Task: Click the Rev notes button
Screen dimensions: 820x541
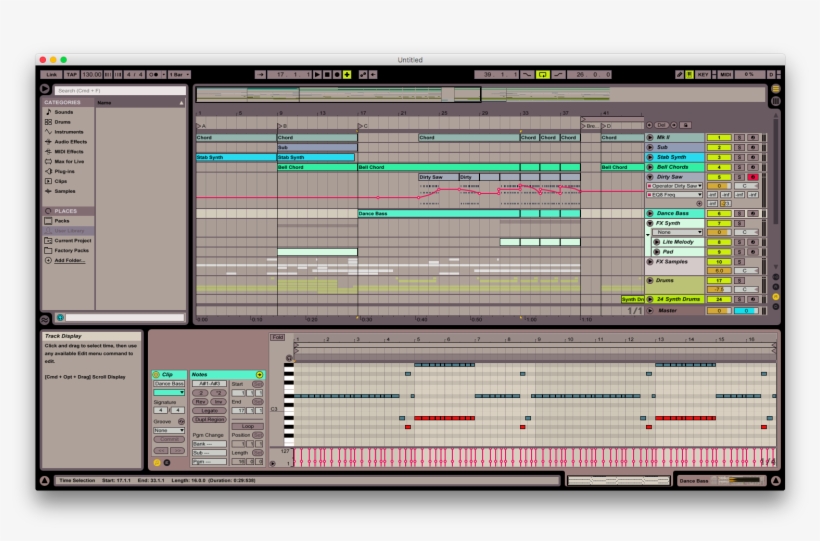Action: [x=200, y=402]
